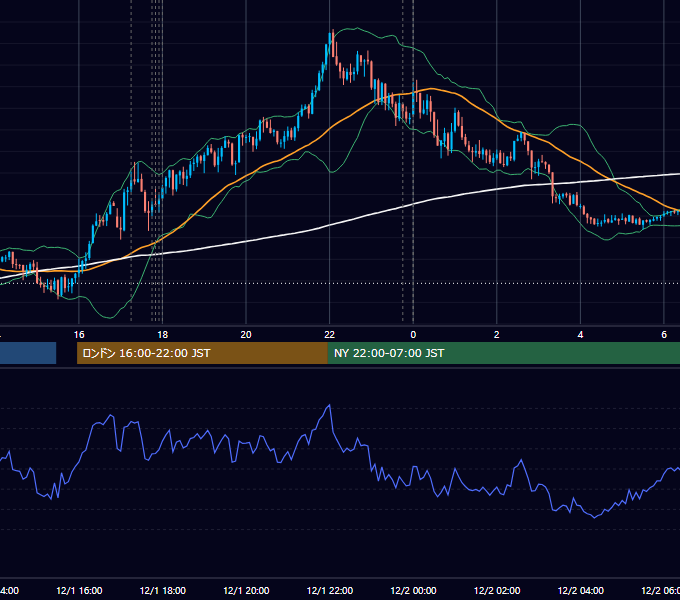Click the 12/2 04:00 time label
Viewport: 680px width, 600px height.
[581, 590]
